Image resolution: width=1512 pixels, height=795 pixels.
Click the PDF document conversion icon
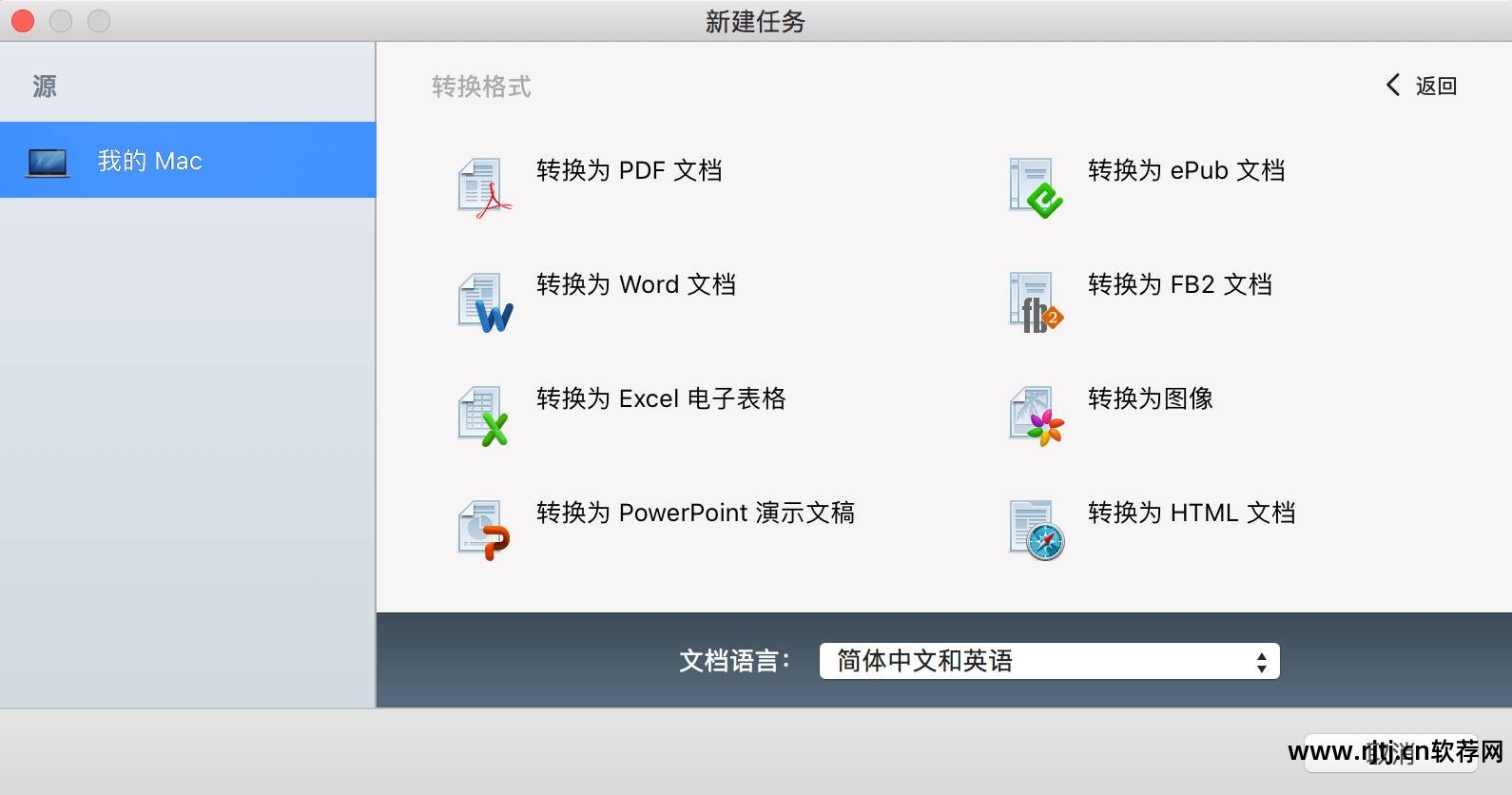point(485,188)
